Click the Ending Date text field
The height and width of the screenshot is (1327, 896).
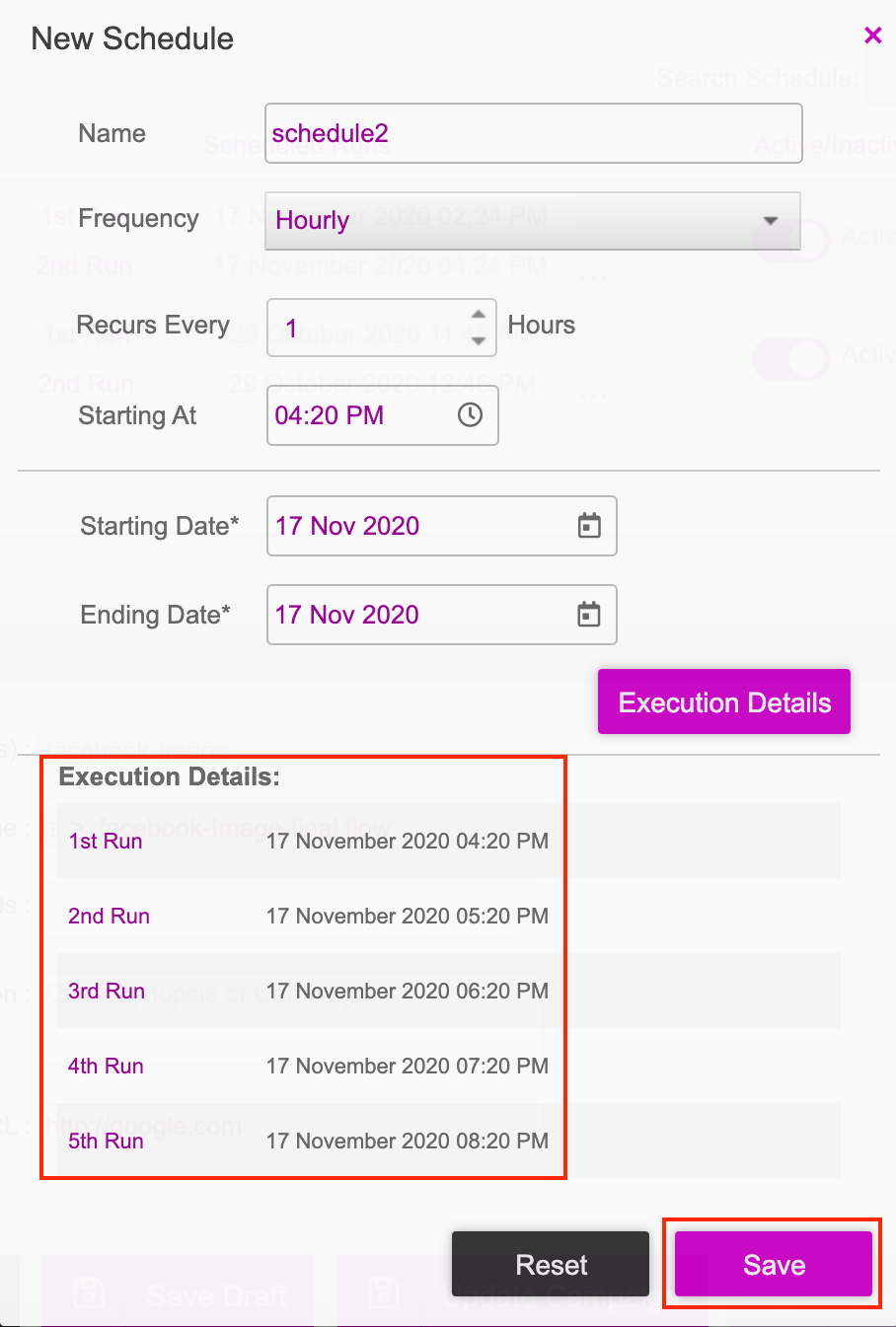pos(414,615)
